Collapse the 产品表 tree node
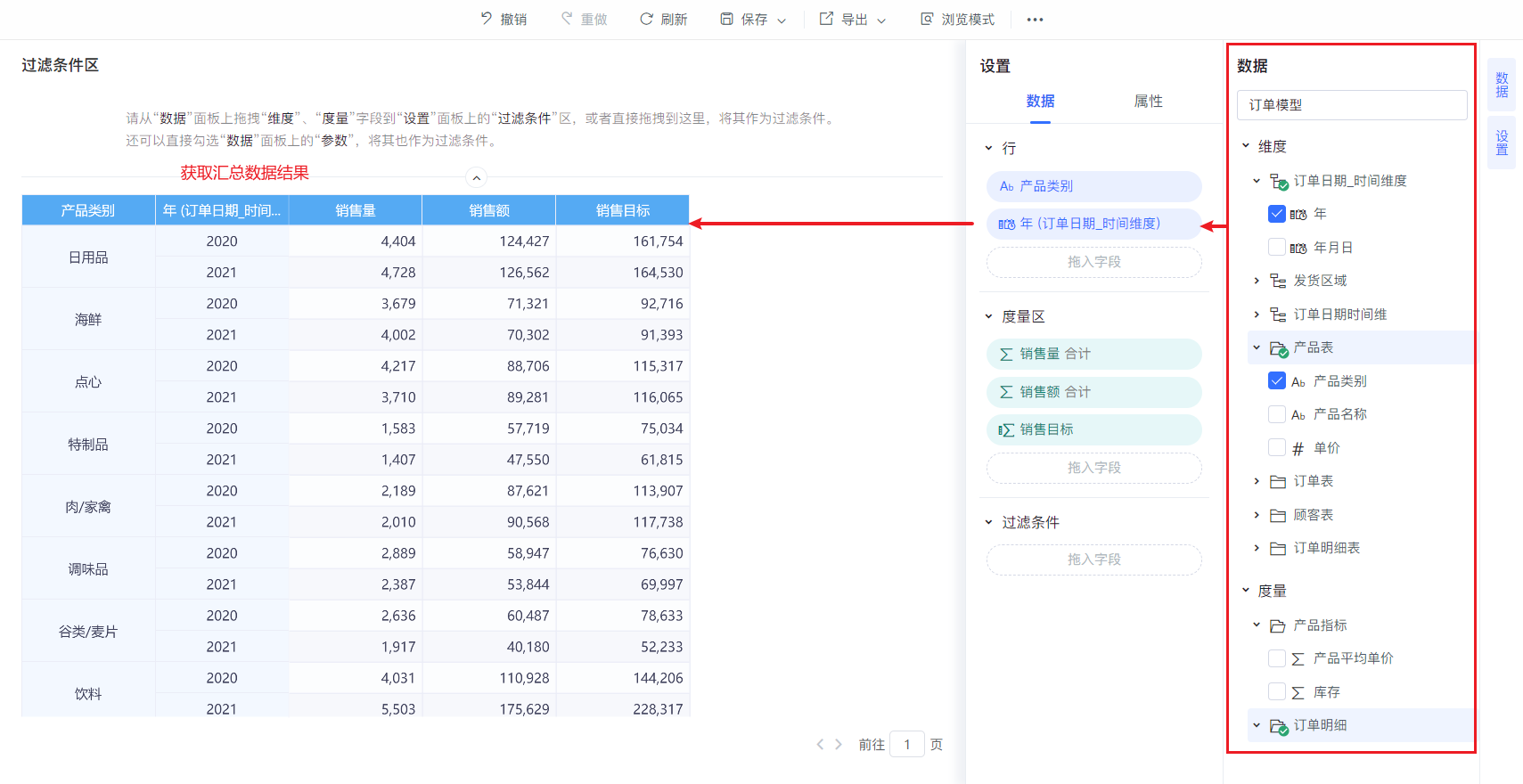 [1257, 347]
